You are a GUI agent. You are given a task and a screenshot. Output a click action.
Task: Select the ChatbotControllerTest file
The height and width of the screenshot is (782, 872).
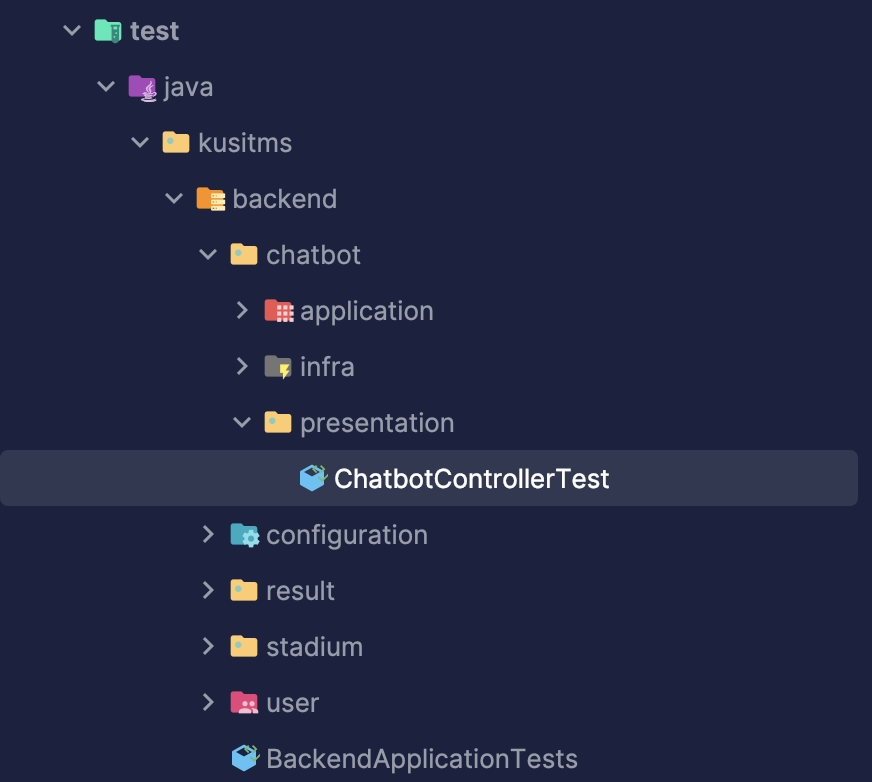coord(471,479)
